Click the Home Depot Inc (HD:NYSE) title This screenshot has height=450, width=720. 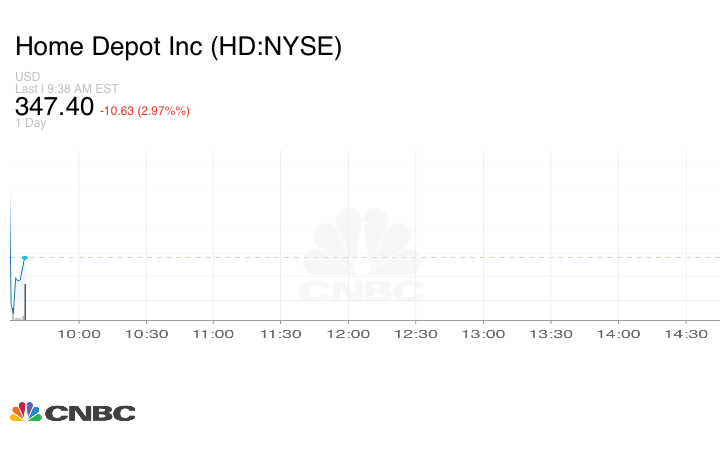[x=178, y=47]
